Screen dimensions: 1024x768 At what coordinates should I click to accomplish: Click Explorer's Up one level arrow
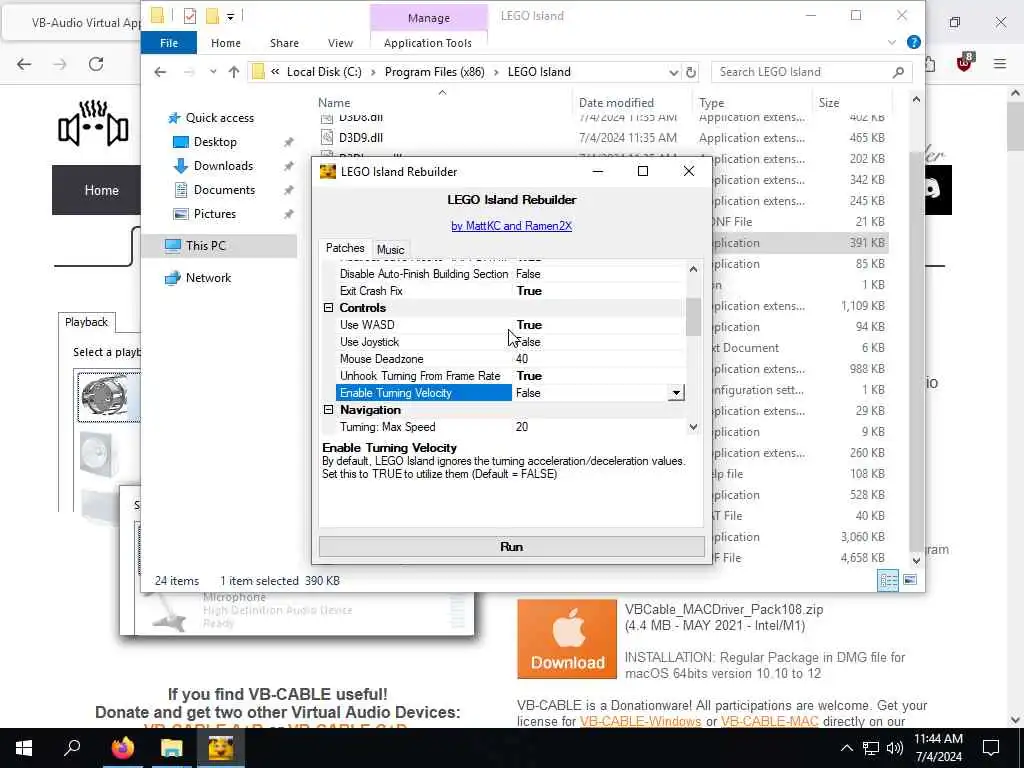click(x=234, y=72)
